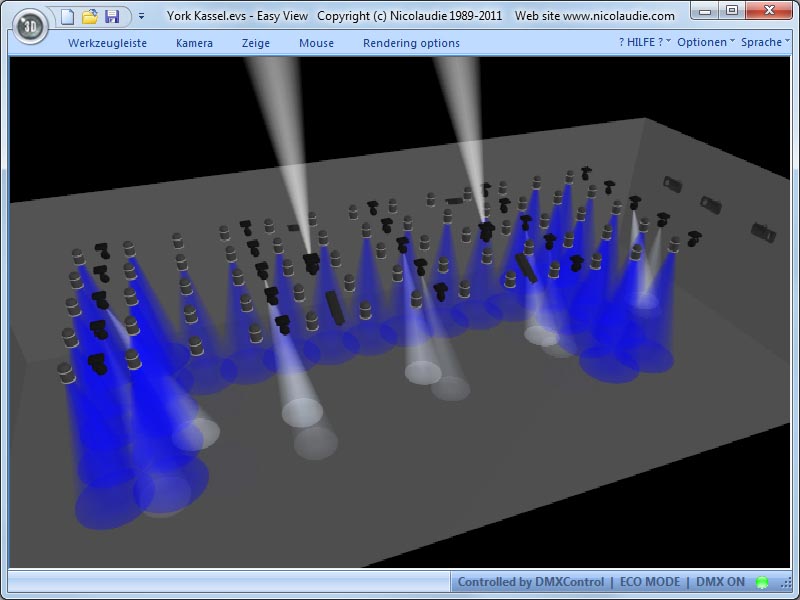Click the ECO MODE status label

click(x=649, y=582)
